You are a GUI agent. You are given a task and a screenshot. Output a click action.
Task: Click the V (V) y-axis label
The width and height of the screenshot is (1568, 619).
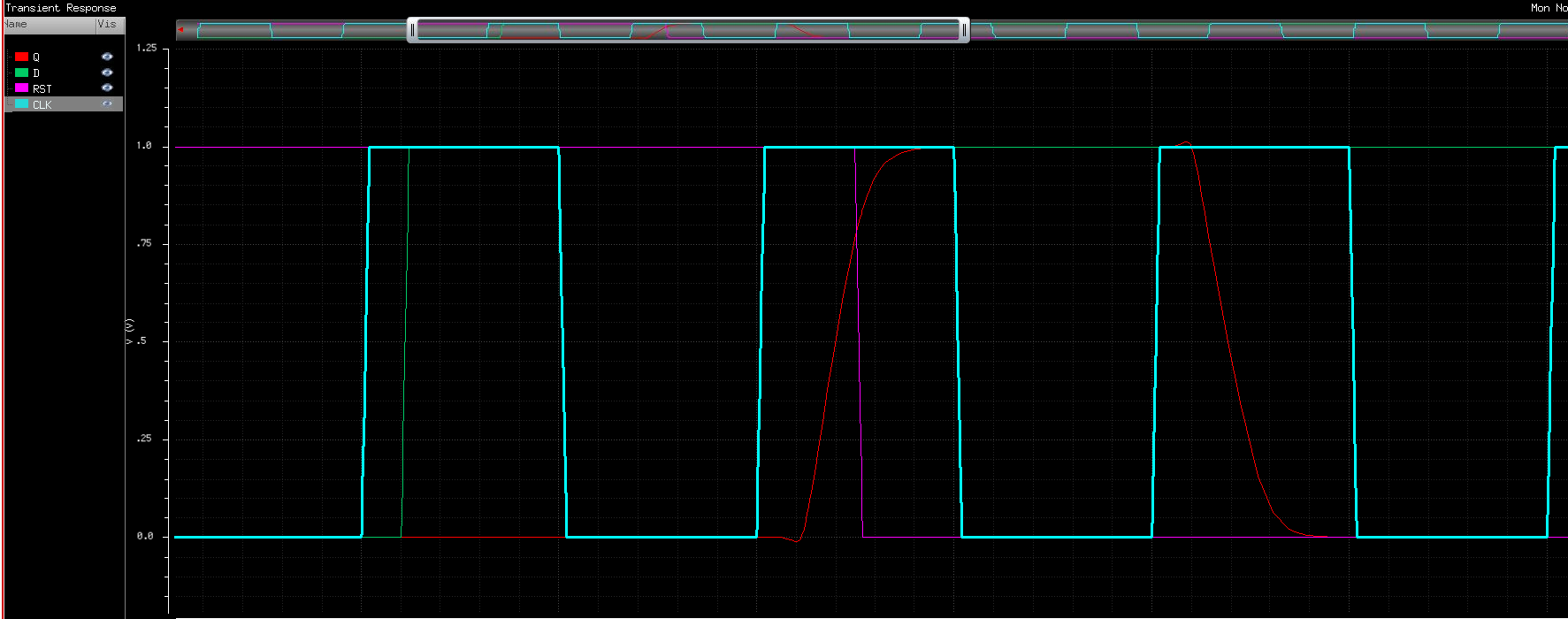pyautogui.click(x=130, y=331)
